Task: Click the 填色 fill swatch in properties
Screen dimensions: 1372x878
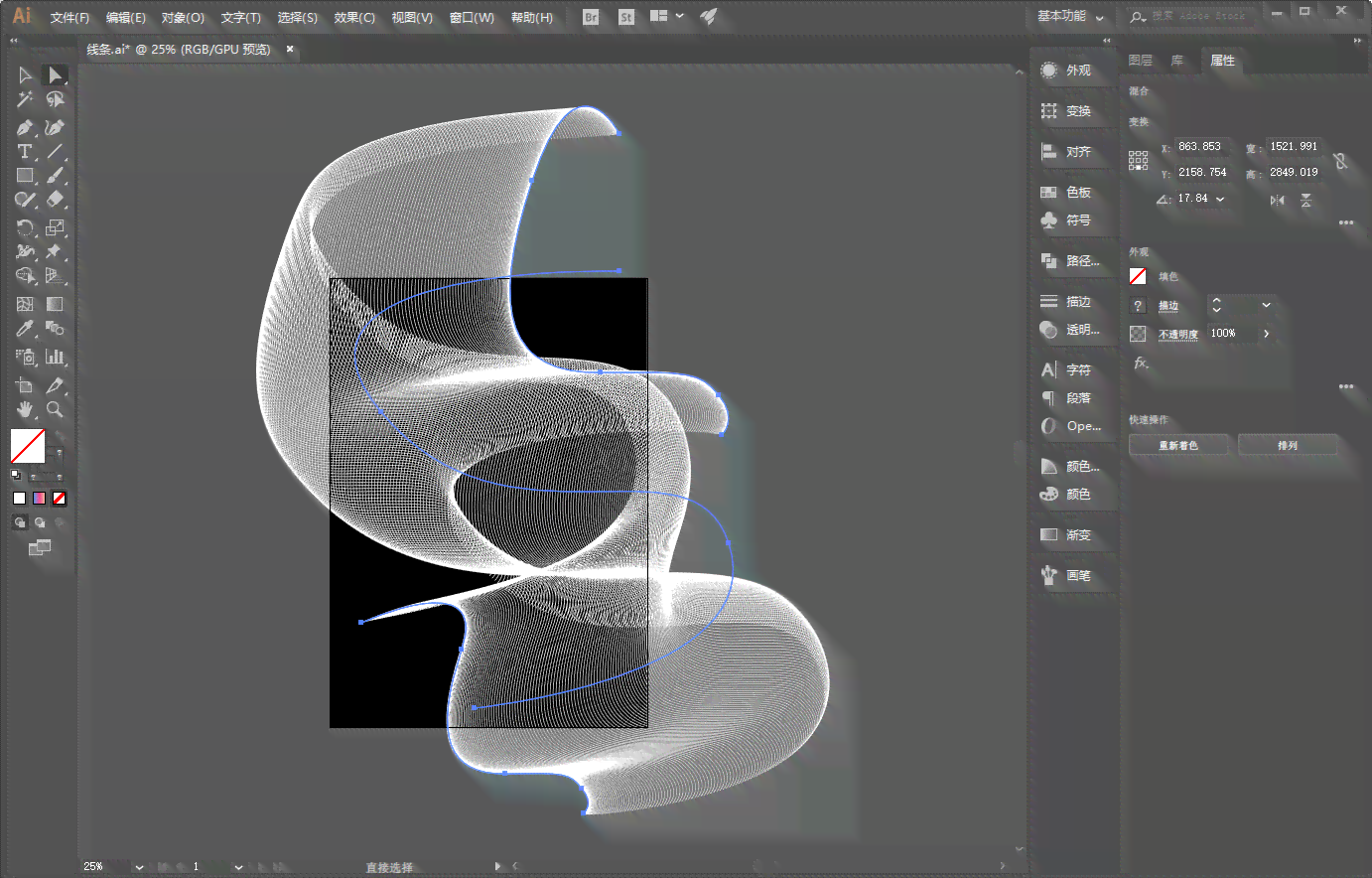Action: coord(1138,277)
